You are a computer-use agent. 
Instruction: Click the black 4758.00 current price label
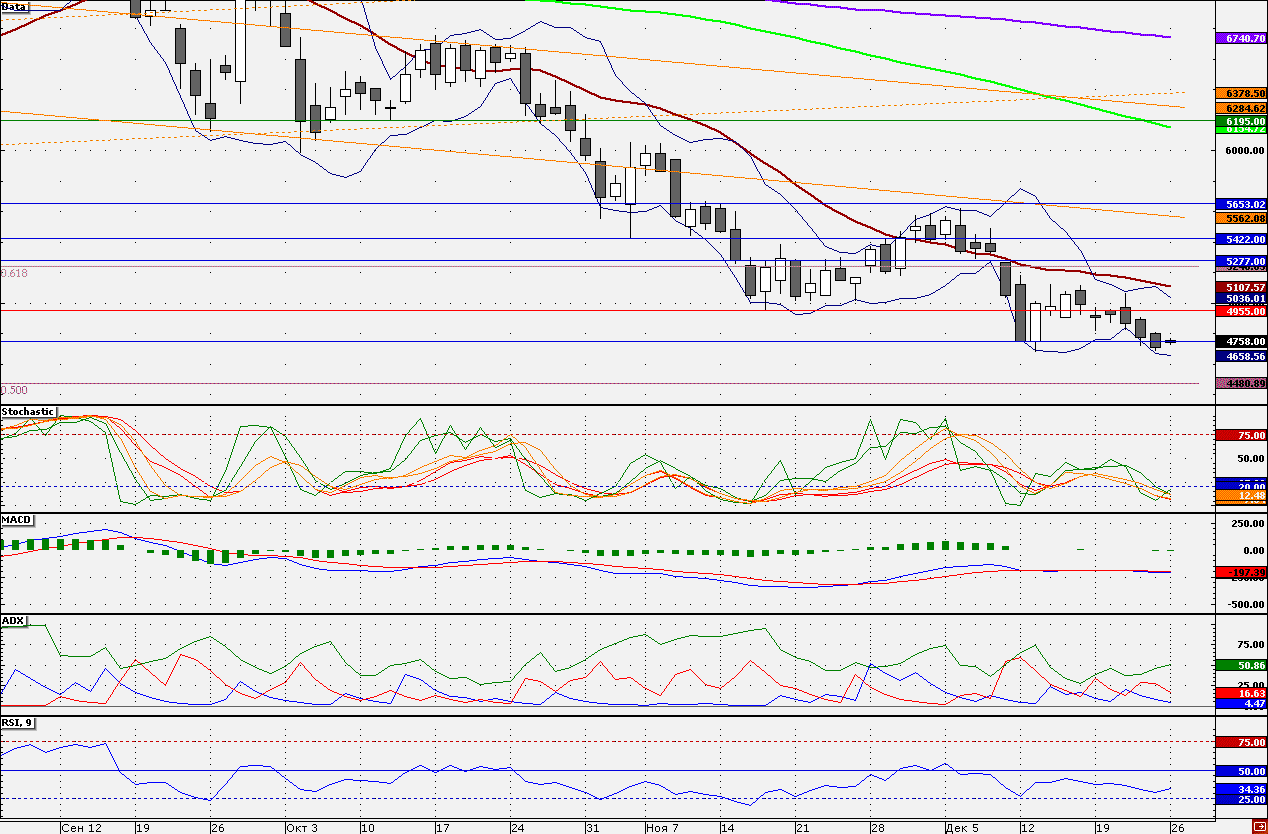(1240, 341)
